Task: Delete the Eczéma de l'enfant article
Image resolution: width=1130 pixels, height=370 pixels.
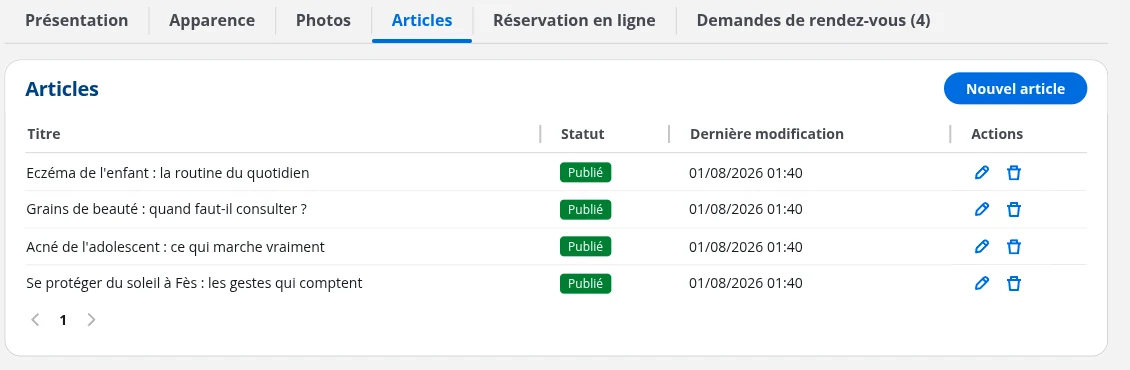Action: [1014, 172]
